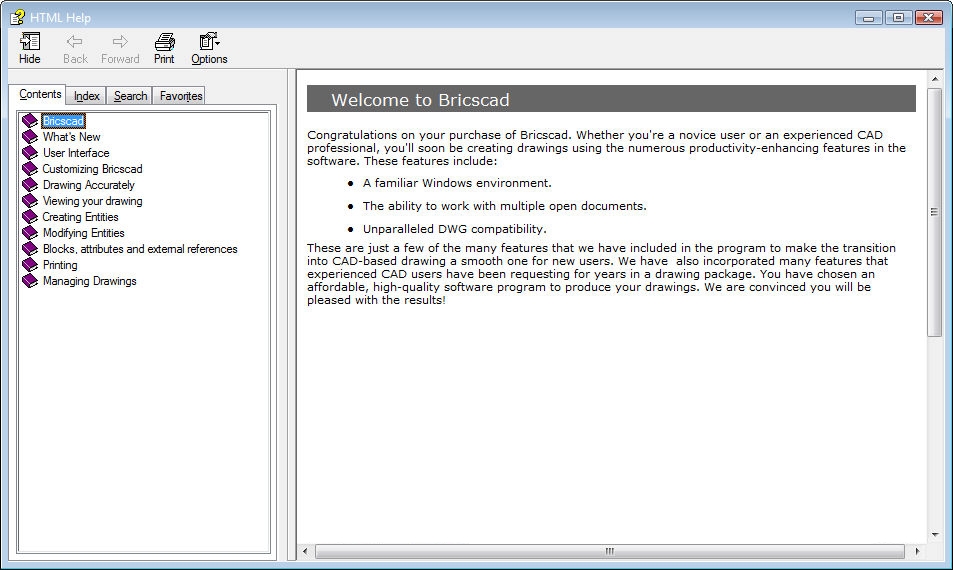Click the vertical scrollbar thumb
Image resolution: width=953 pixels, height=570 pixels.
[x=934, y=212]
